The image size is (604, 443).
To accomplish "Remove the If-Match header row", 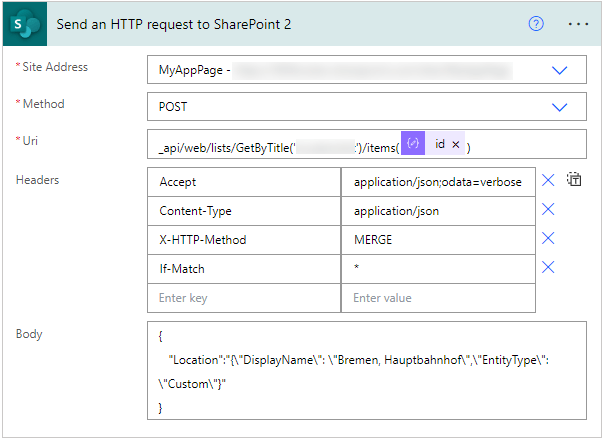I will 548,267.
